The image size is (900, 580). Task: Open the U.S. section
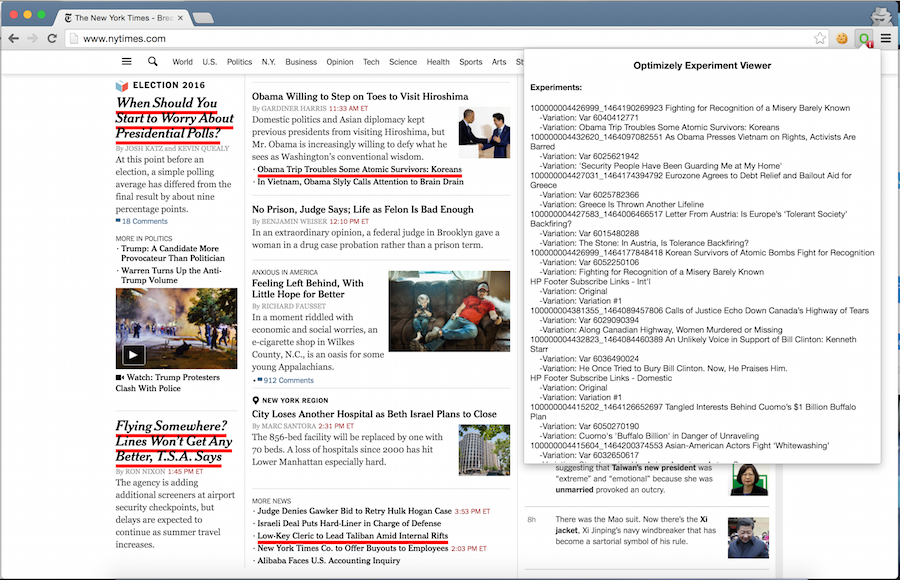(210, 62)
